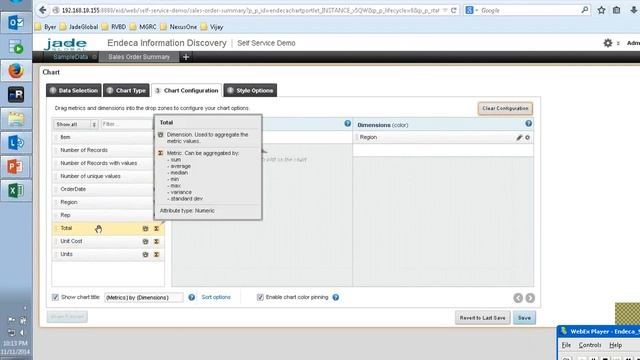Open the NexusOne bookmark folder
Screen dimensions: 640x360
tap(179, 27)
